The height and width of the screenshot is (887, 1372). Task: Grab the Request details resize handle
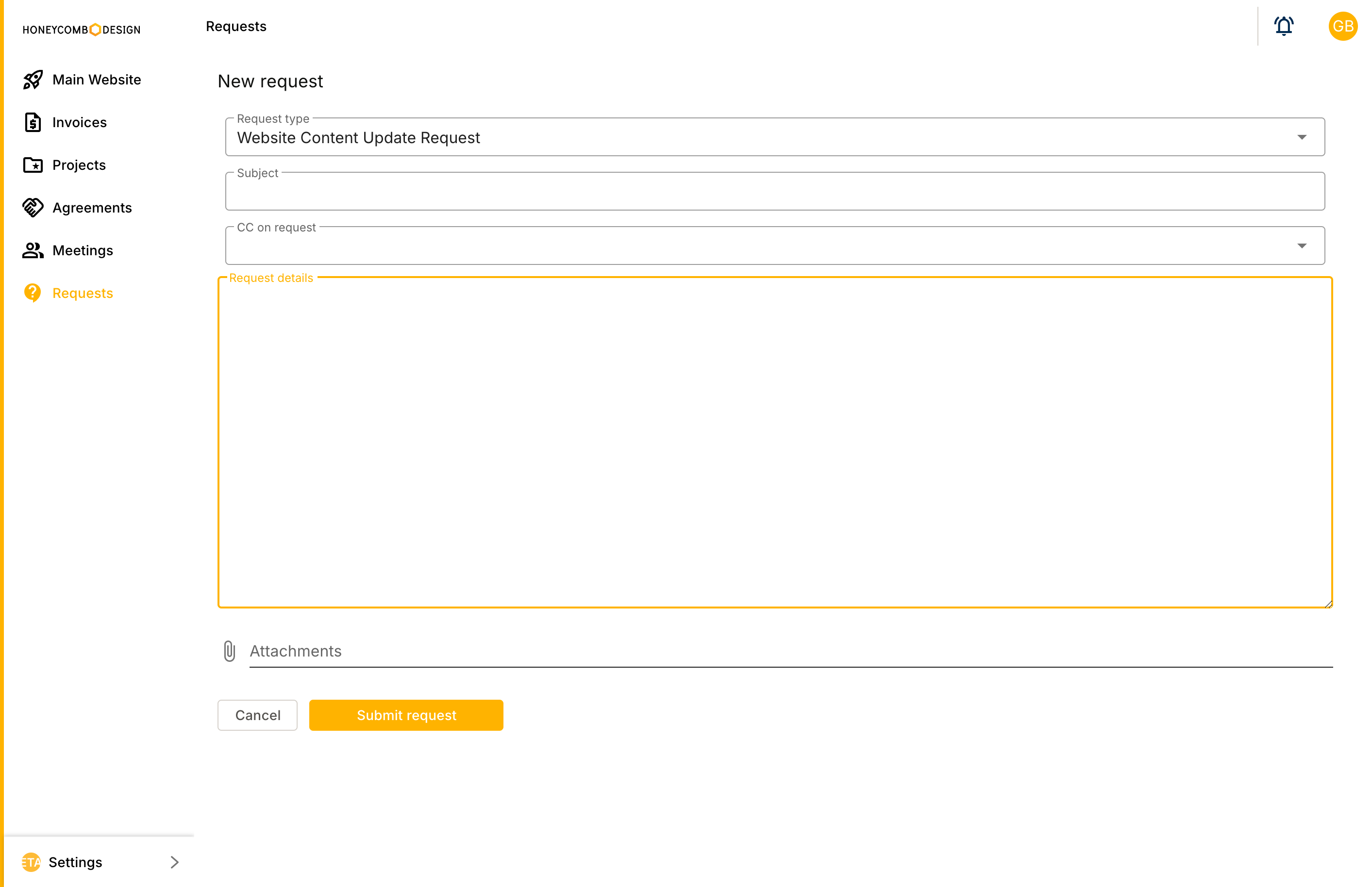pos(1328,604)
